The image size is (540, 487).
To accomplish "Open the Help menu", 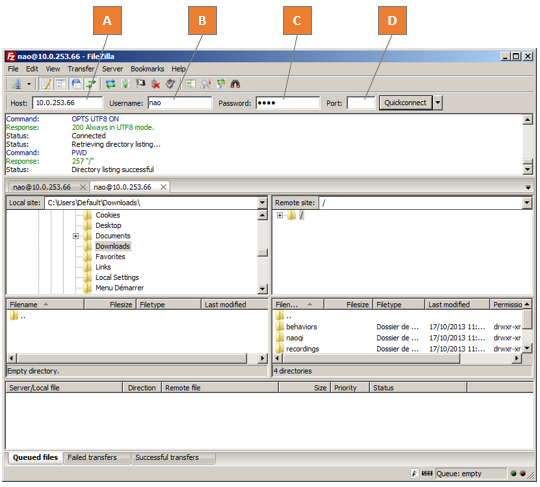I will pyautogui.click(x=178, y=69).
